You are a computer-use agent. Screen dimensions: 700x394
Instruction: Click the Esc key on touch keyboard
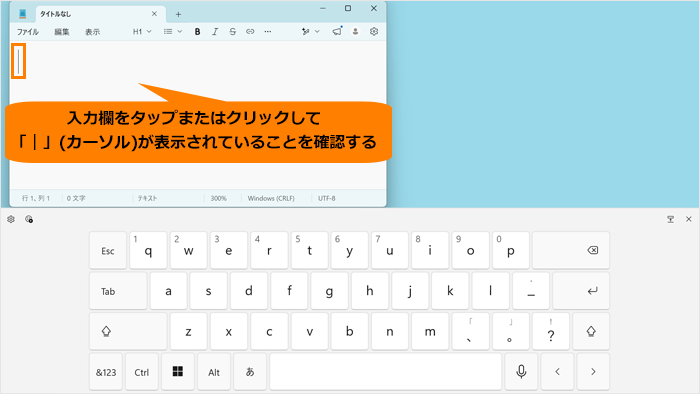(108, 250)
